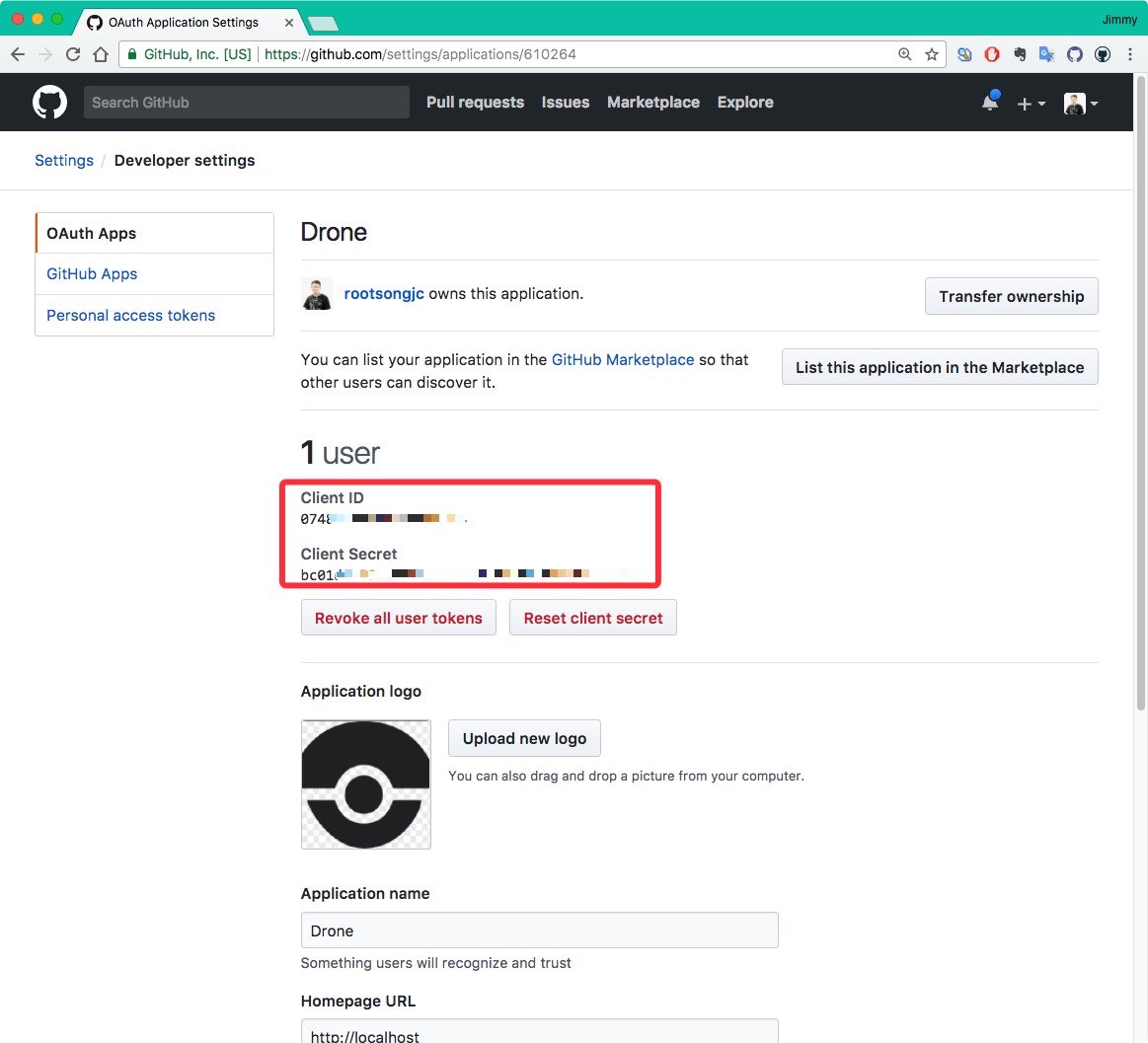The height and width of the screenshot is (1043, 1148).
Task: Click the browser home icon
Action: point(101,55)
